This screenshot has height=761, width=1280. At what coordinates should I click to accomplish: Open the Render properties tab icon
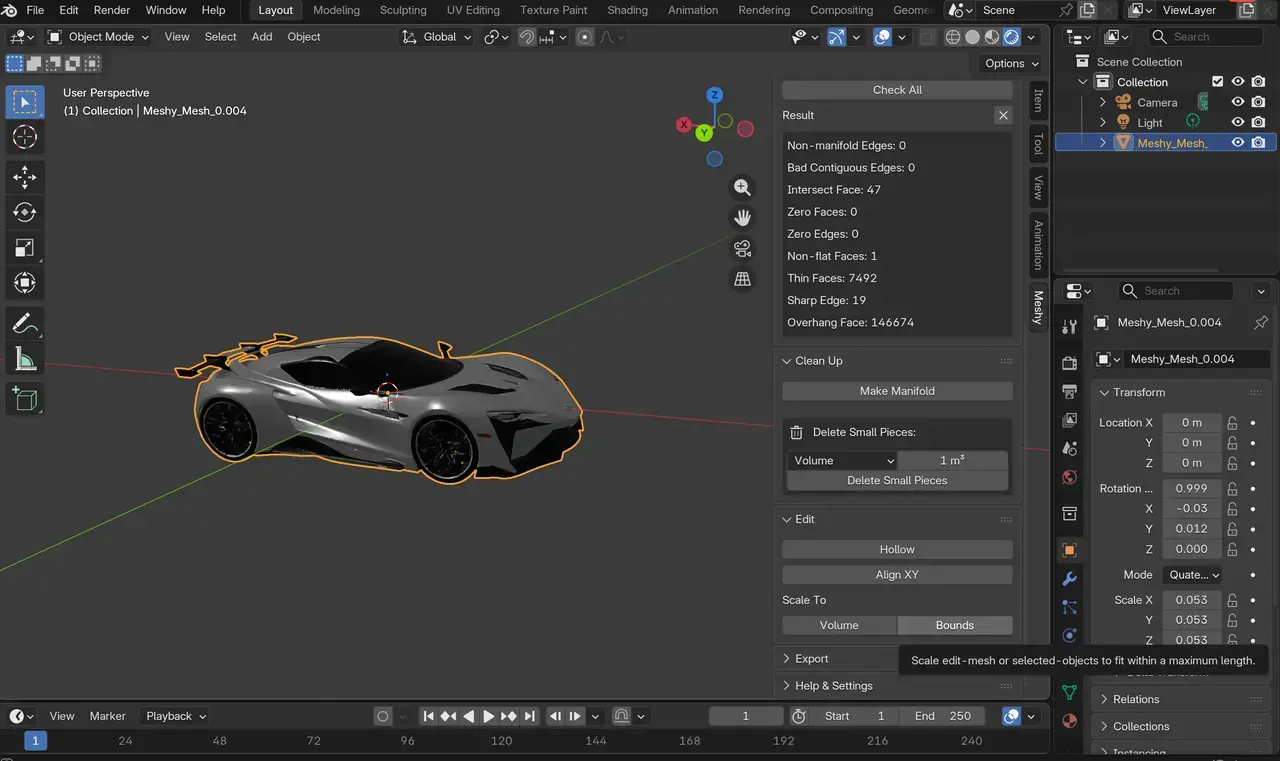1069,362
